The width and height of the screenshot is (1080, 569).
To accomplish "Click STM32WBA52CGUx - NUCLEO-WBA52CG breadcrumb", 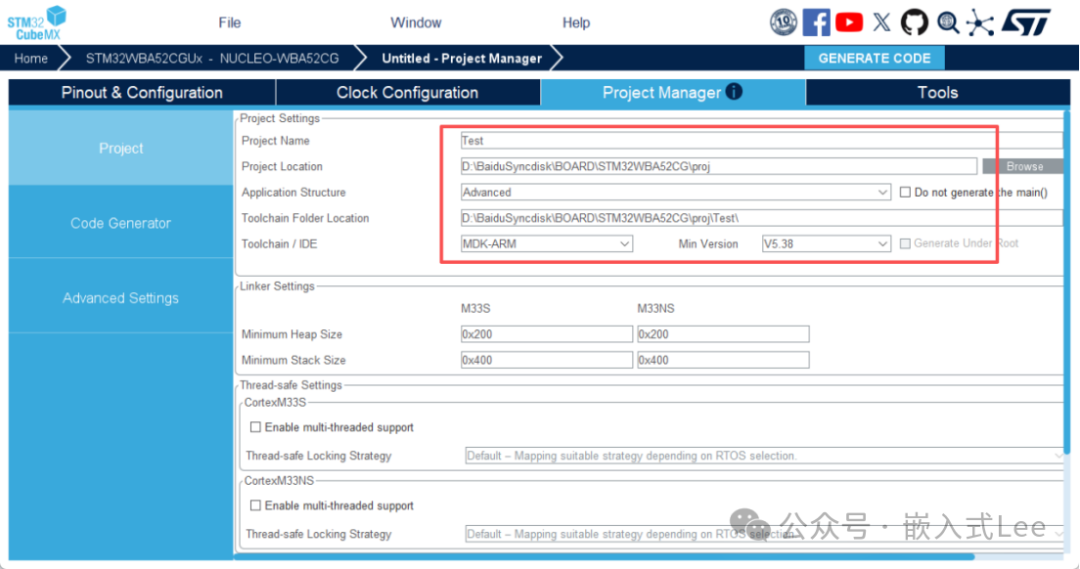I will pos(212,59).
